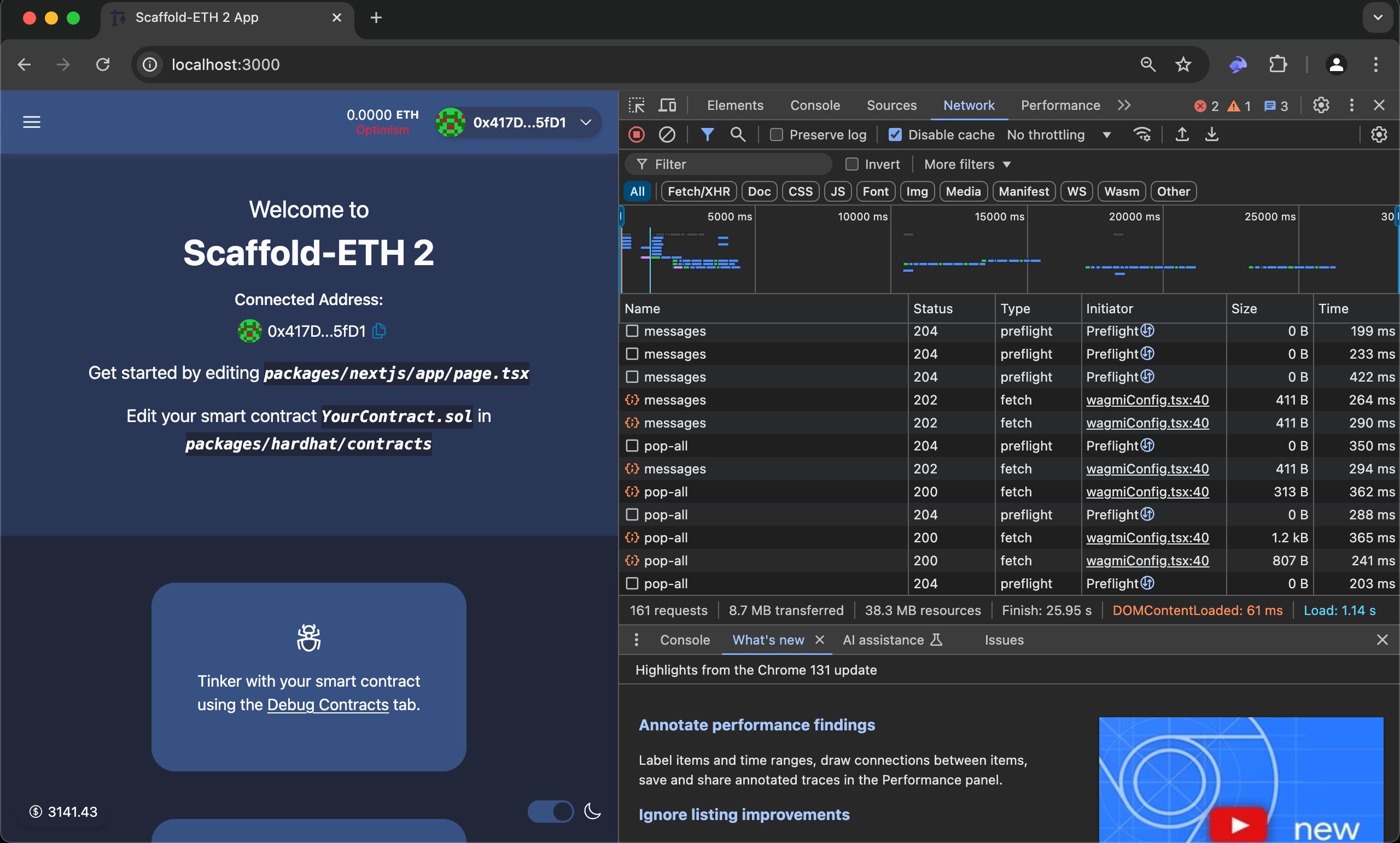Screen dimensions: 1400x843
Task: Uncheck the Disable cache checkbox
Action: [895, 134]
